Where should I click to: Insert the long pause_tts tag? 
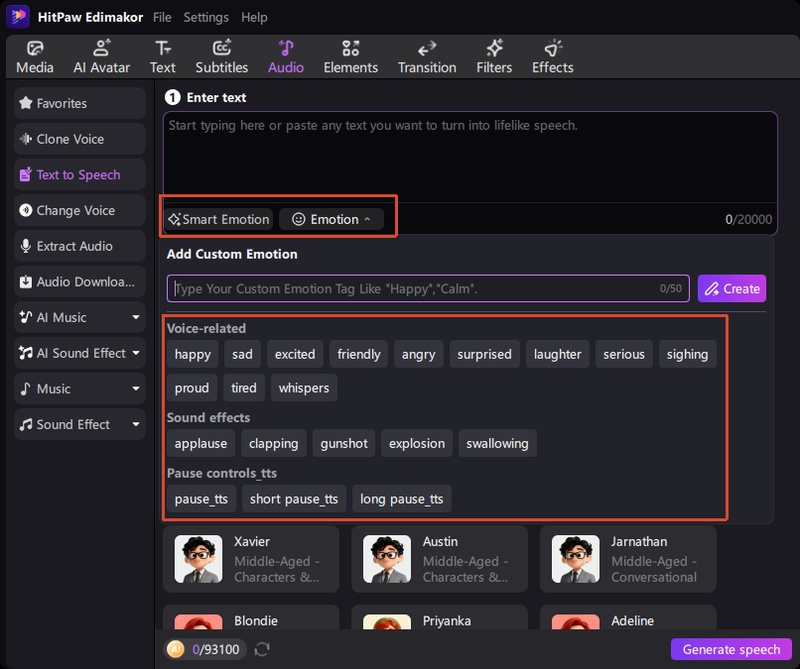click(402, 499)
